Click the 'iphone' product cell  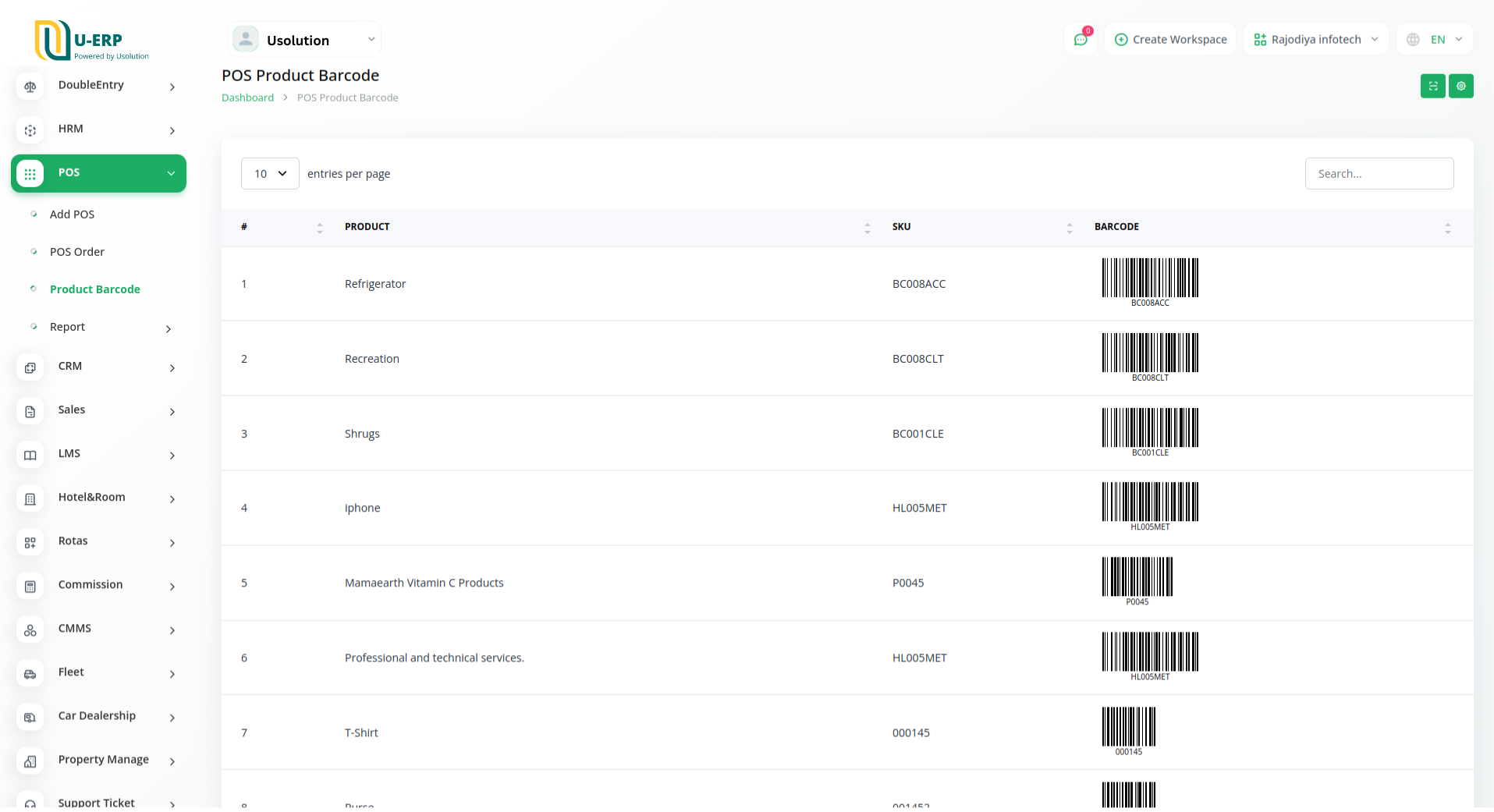click(363, 508)
